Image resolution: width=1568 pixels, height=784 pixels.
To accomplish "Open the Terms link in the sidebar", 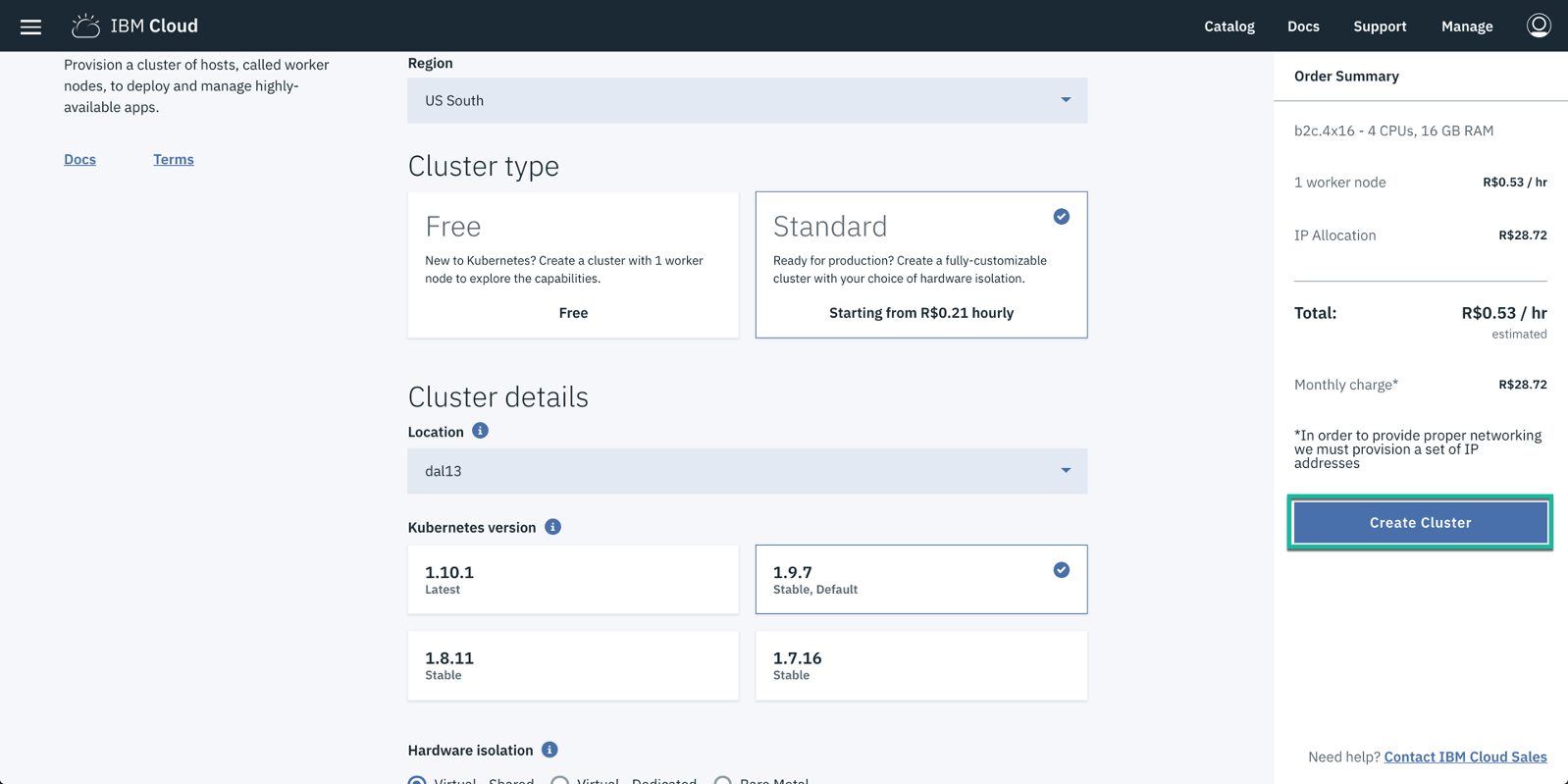I will coord(173,159).
